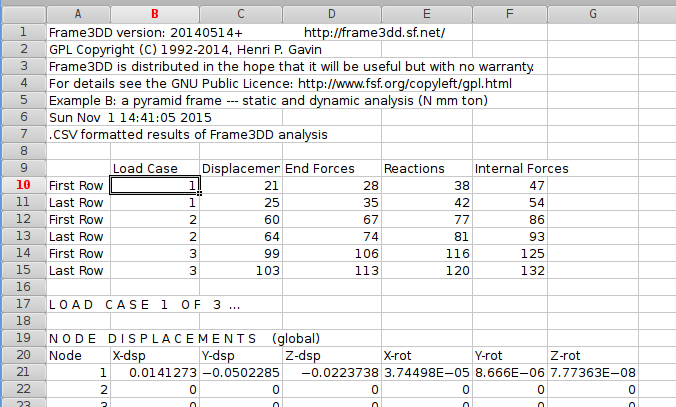Click the "Node" label cell in row 20
The image size is (676, 407).
tap(78, 355)
